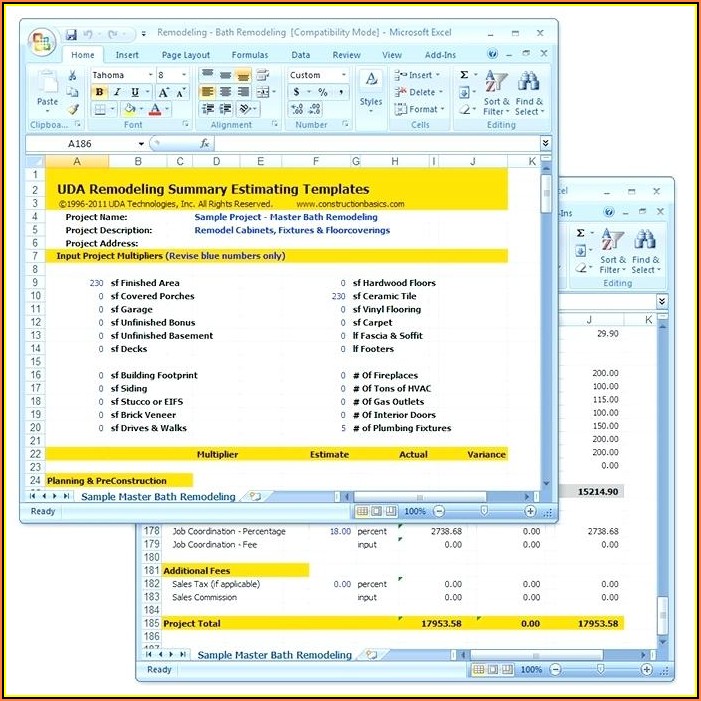Apply the Fill Color bucket

[x=130, y=109]
